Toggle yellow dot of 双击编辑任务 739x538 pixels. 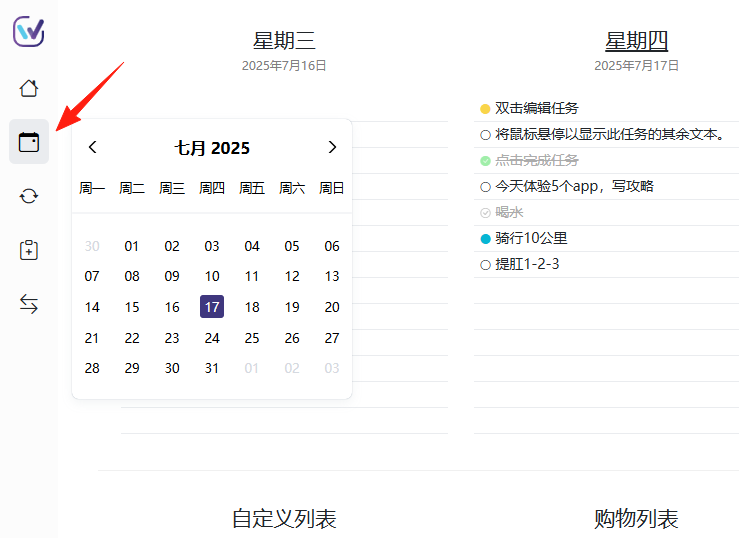pyautogui.click(x=485, y=109)
